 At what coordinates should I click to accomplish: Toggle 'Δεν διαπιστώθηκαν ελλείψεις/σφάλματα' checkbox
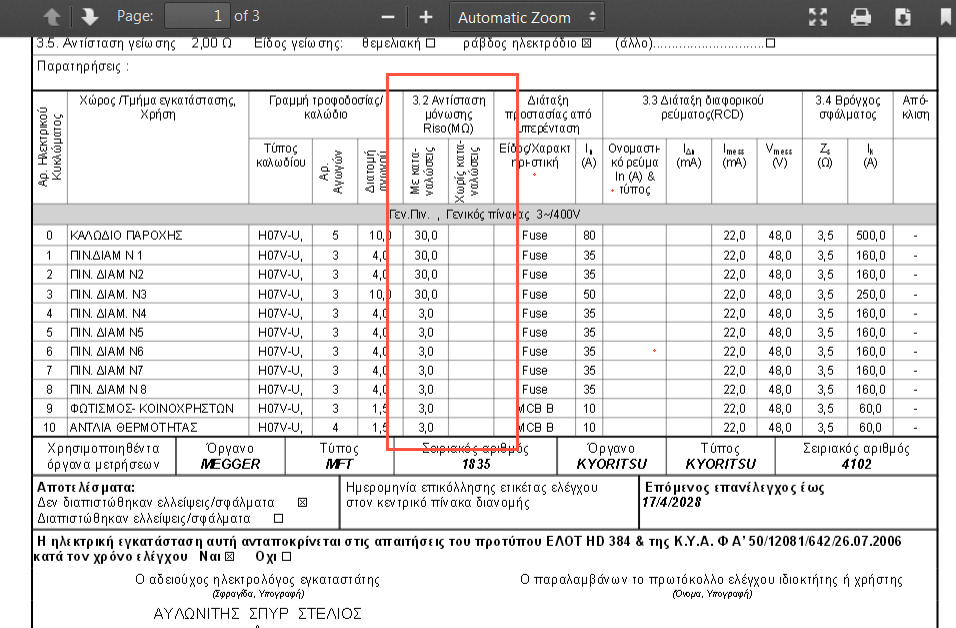click(x=302, y=502)
